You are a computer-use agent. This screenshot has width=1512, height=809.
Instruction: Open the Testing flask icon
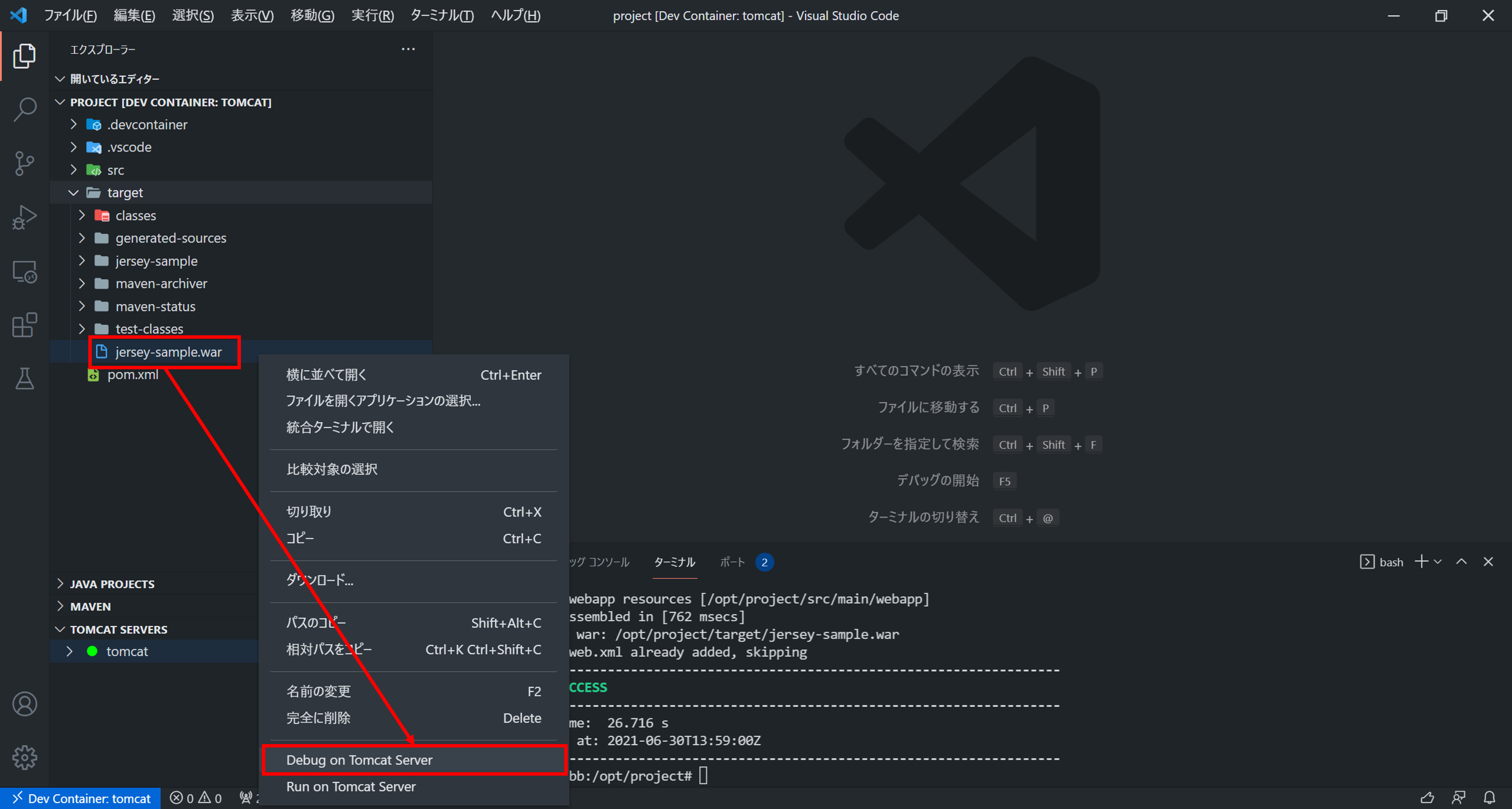pyautogui.click(x=25, y=379)
